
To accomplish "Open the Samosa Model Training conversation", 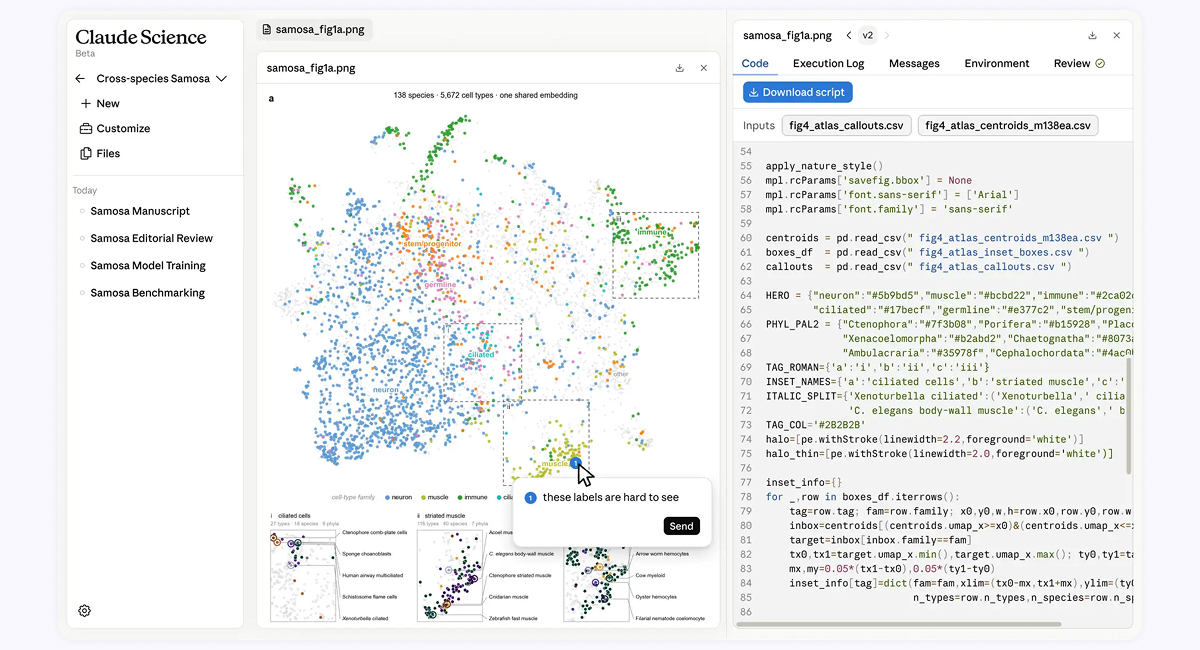I will pos(148,266).
